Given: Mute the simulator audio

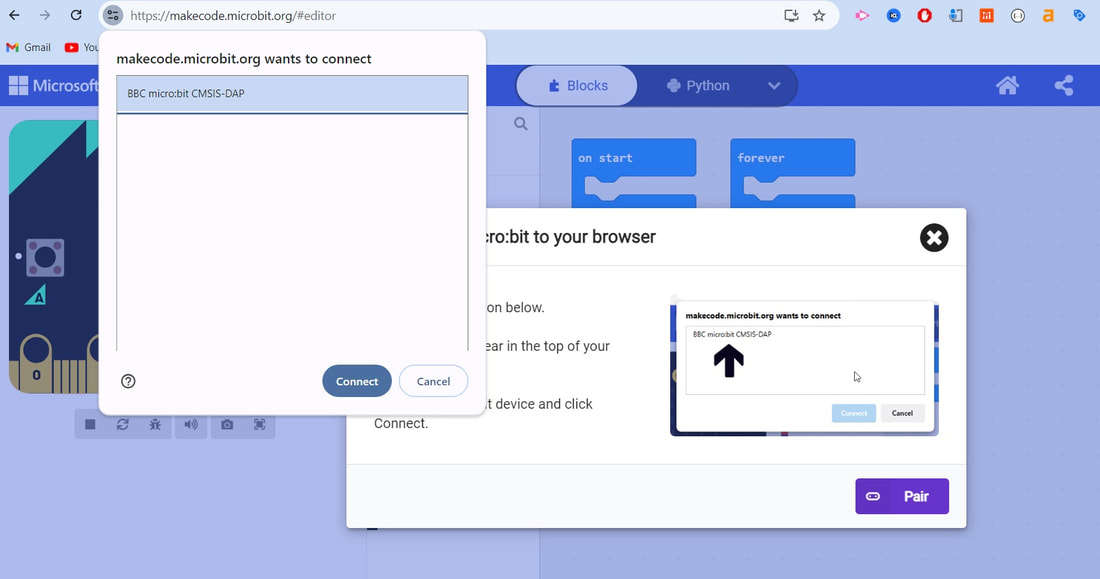Looking at the screenshot, I should pyautogui.click(x=191, y=425).
